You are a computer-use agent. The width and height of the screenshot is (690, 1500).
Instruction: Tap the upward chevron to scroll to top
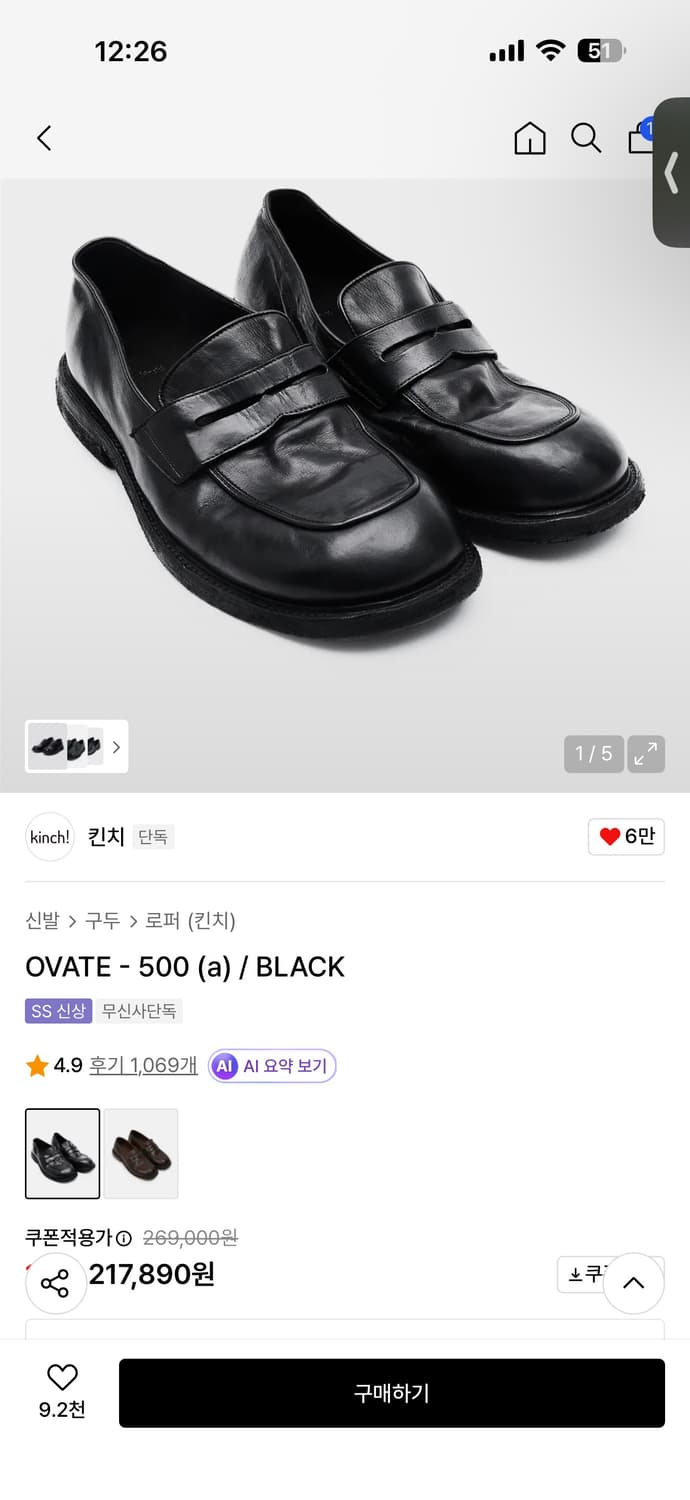point(634,1282)
